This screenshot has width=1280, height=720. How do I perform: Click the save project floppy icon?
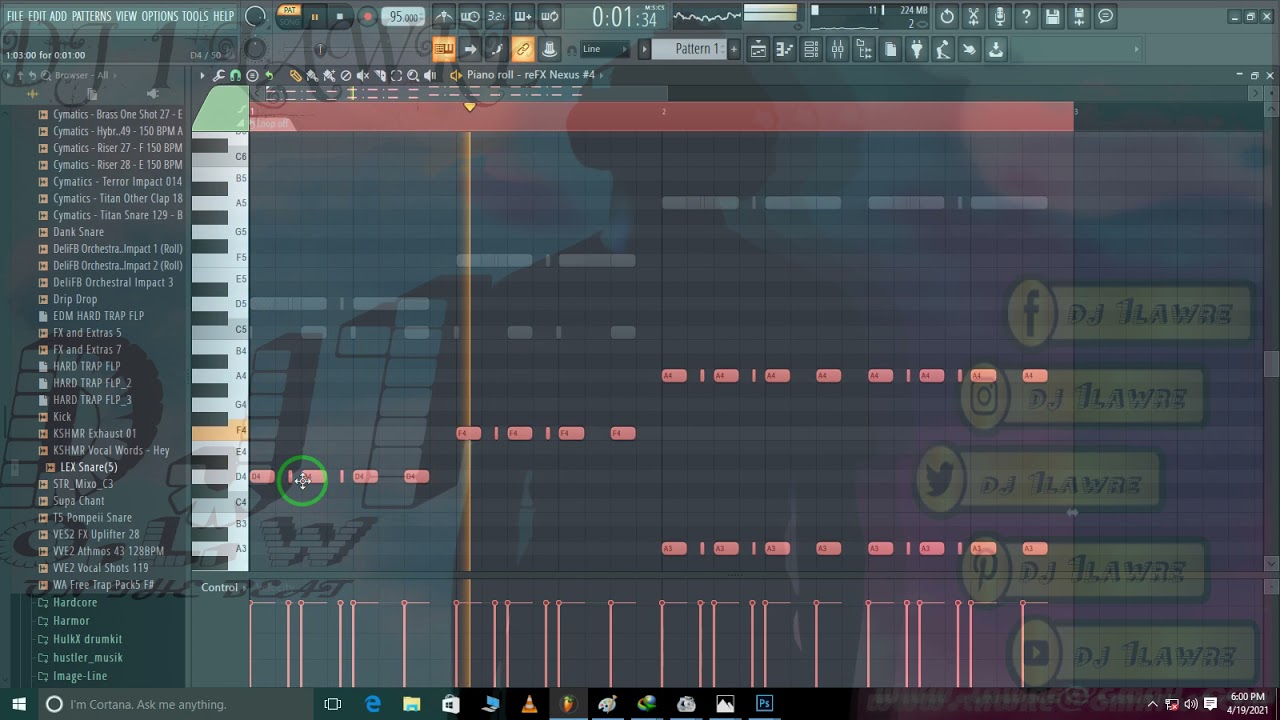pyautogui.click(x=1053, y=17)
